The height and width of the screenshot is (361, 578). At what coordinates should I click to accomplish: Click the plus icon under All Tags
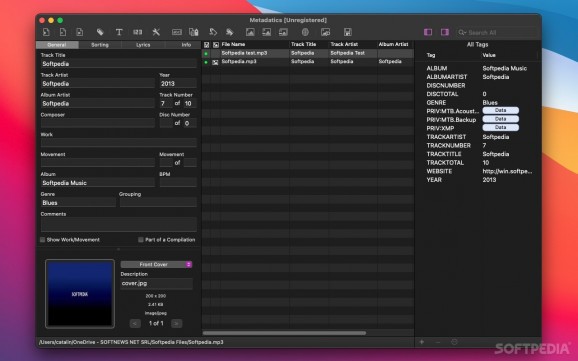click(422, 342)
